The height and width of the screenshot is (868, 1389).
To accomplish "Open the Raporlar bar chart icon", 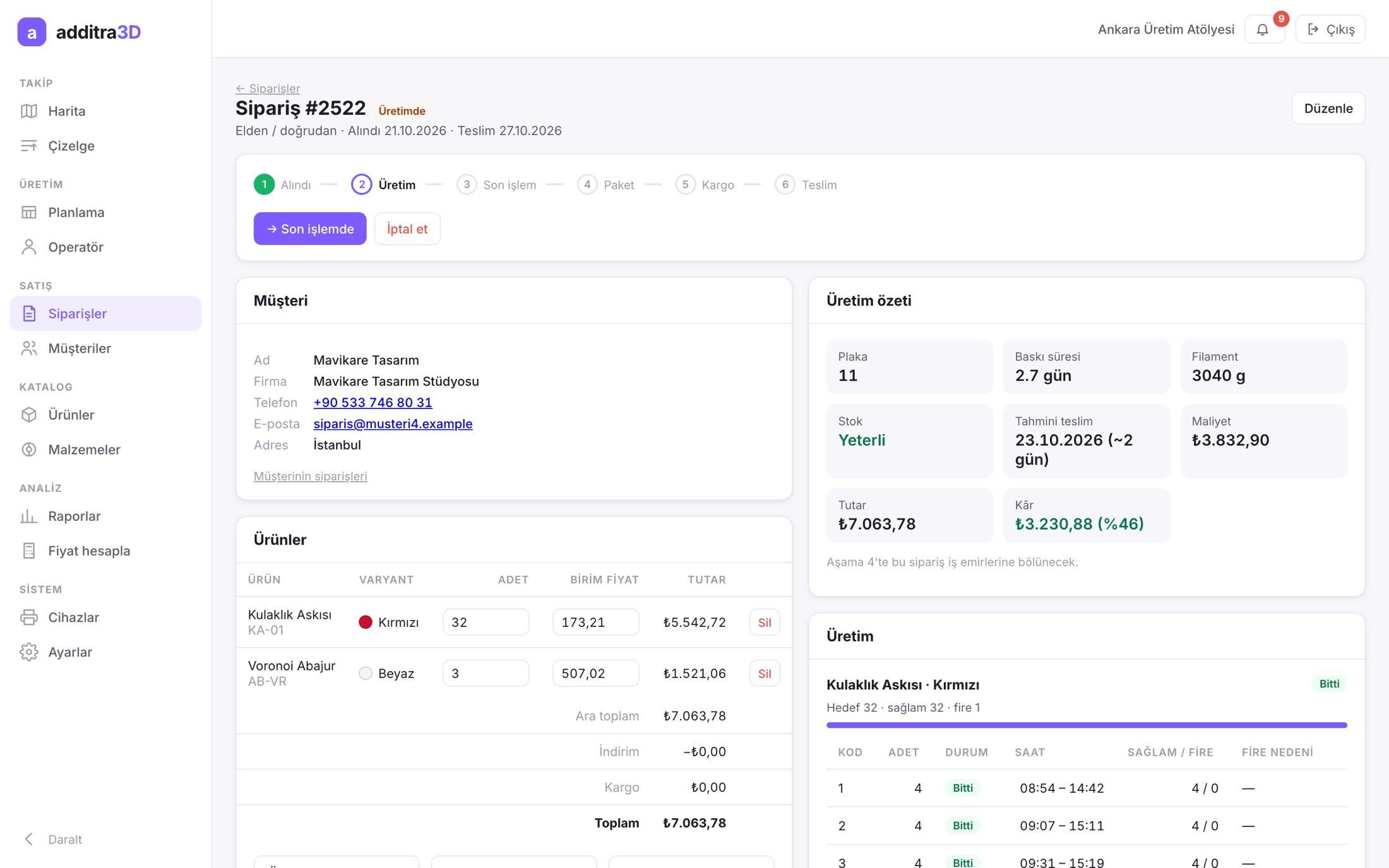I will pos(29,516).
